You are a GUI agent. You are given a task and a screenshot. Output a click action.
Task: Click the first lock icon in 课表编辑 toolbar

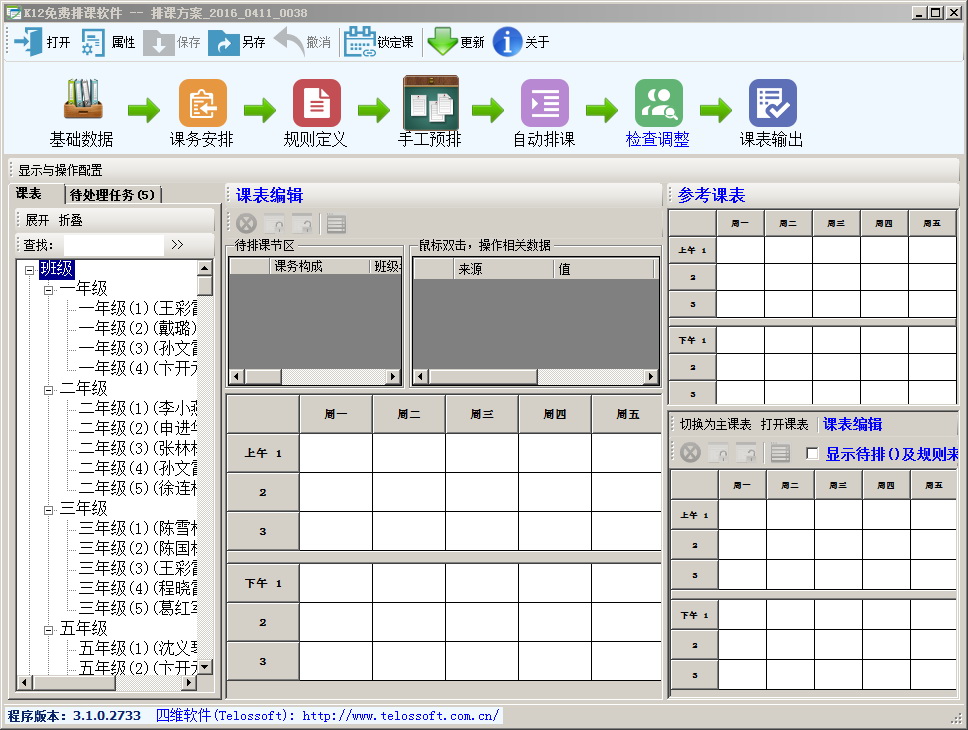[x=274, y=223]
